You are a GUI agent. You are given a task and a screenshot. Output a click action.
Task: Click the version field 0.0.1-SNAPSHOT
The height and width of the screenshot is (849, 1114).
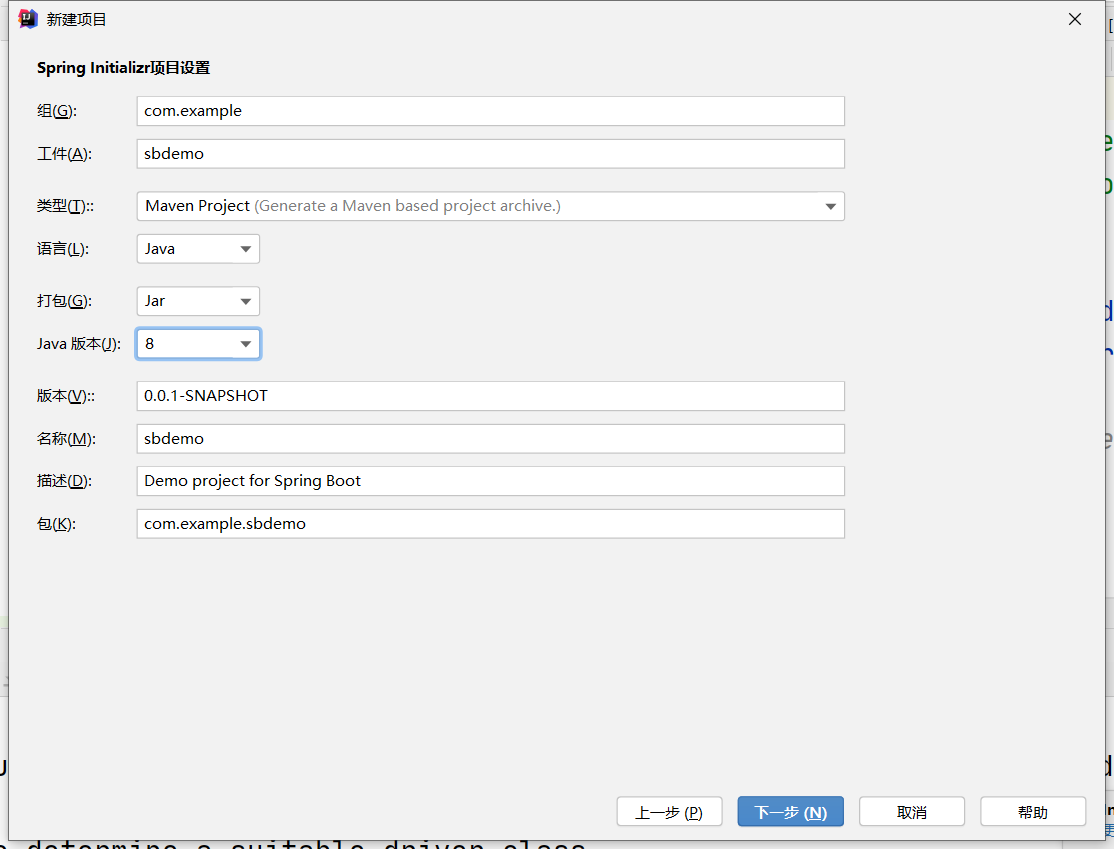click(490, 396)
